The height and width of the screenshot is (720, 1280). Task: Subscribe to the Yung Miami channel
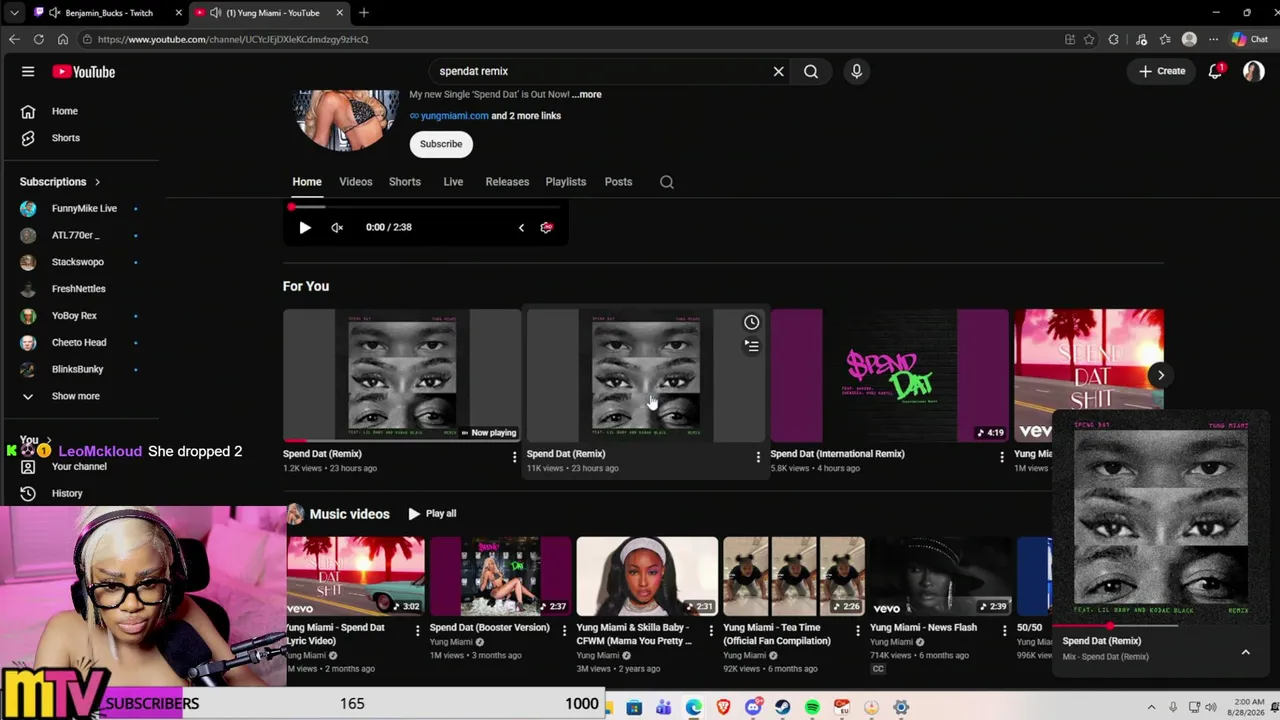(441, 144)
